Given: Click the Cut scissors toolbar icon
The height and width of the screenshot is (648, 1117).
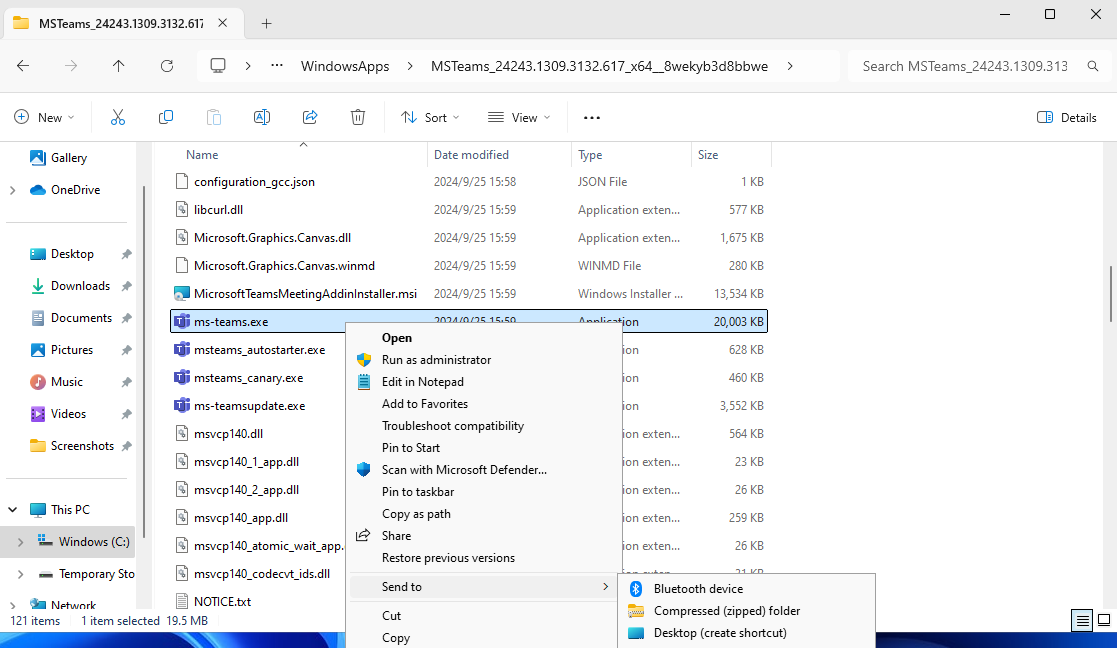Looking at the screenshot, I should point(118,117).
